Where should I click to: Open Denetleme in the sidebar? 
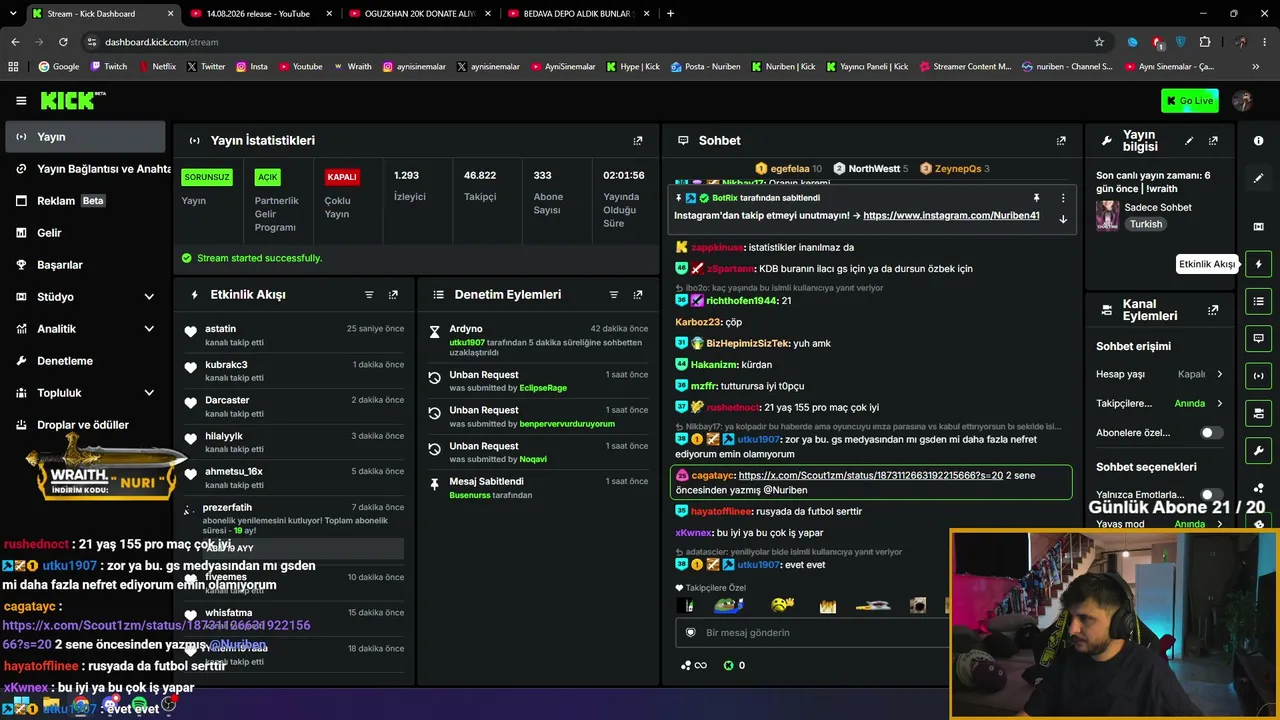pos(85,361)
